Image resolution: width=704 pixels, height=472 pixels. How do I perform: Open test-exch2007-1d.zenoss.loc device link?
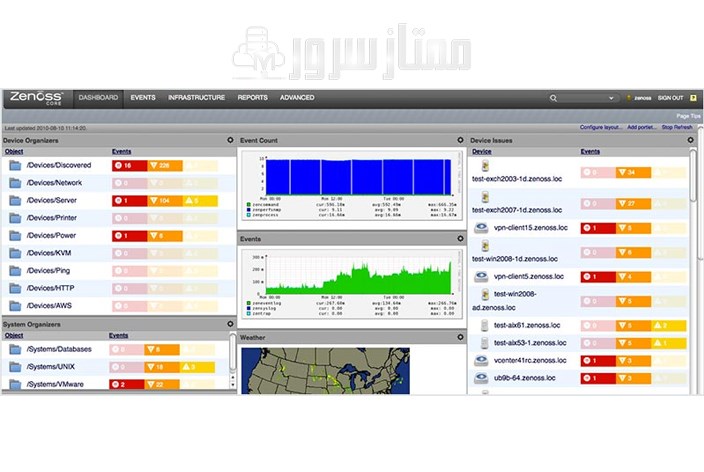(517, 210)
